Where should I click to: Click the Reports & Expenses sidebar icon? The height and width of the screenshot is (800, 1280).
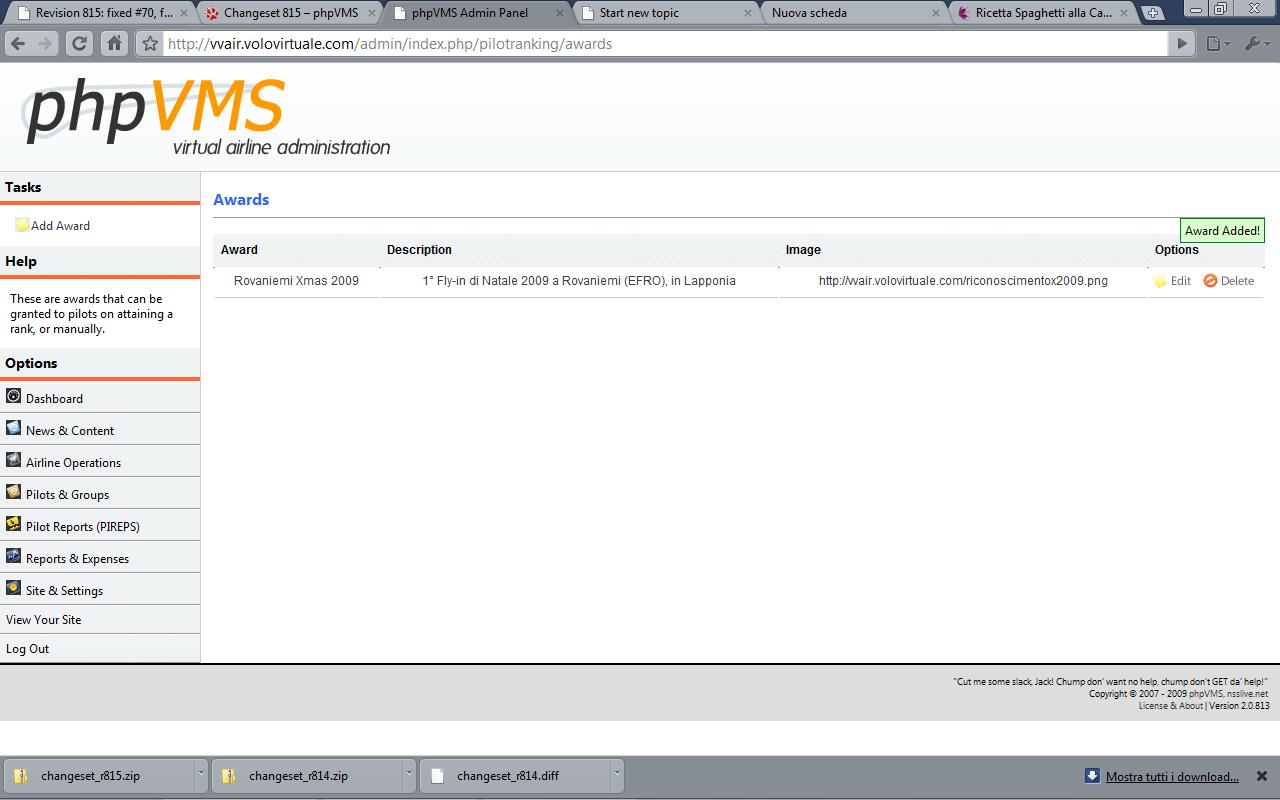point(13,556)
